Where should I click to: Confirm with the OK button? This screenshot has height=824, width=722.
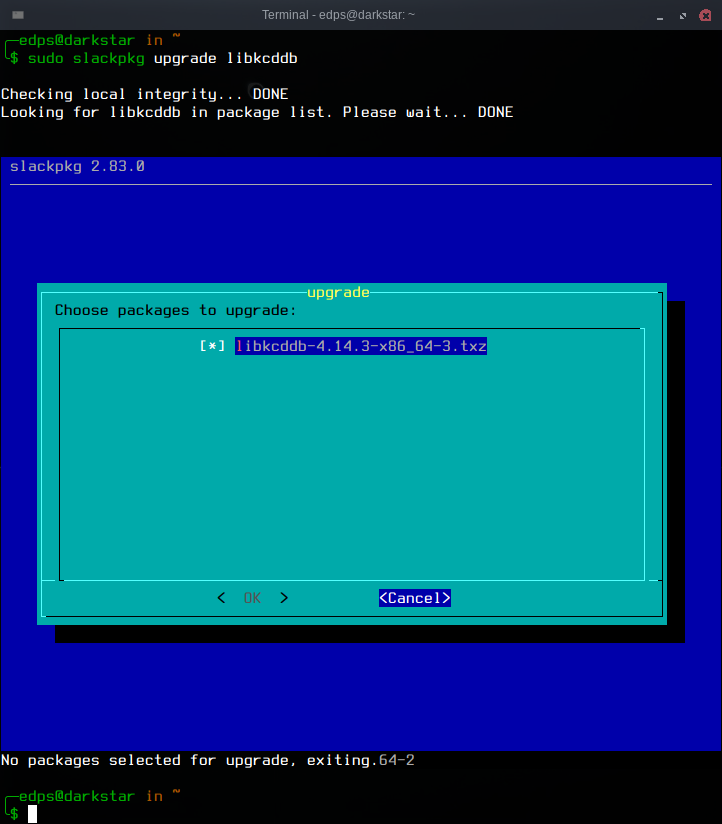coord(253,598)
